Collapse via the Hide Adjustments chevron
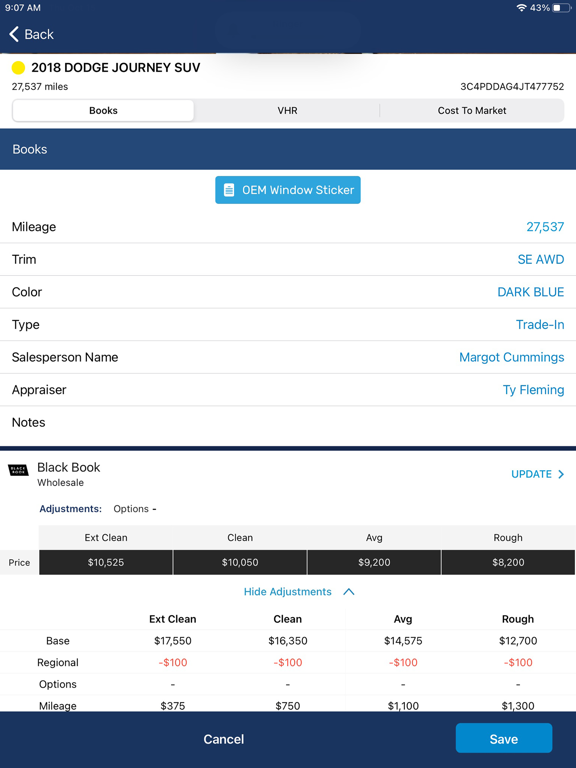This screenshot has width=576, height=768. pyautogui.click(x=349, y=592)
